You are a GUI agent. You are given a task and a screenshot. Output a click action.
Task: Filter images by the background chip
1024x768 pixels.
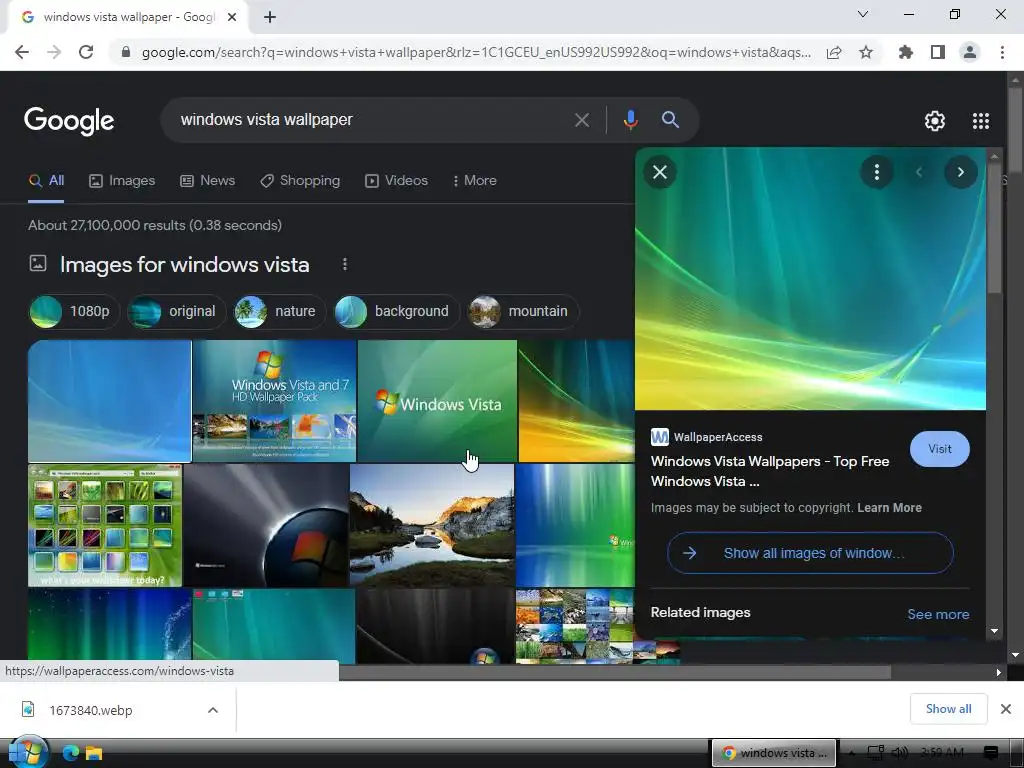point(396,312)
